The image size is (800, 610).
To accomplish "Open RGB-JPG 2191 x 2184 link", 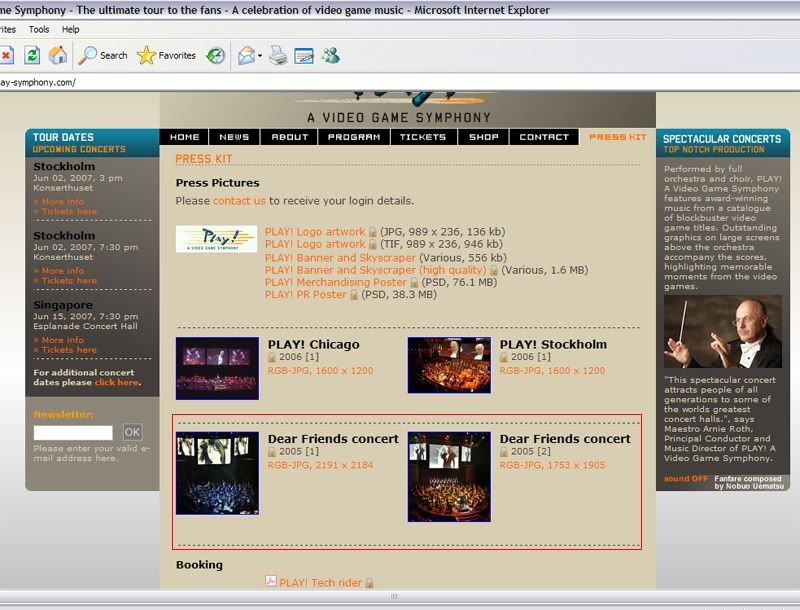I will (320, 465).
